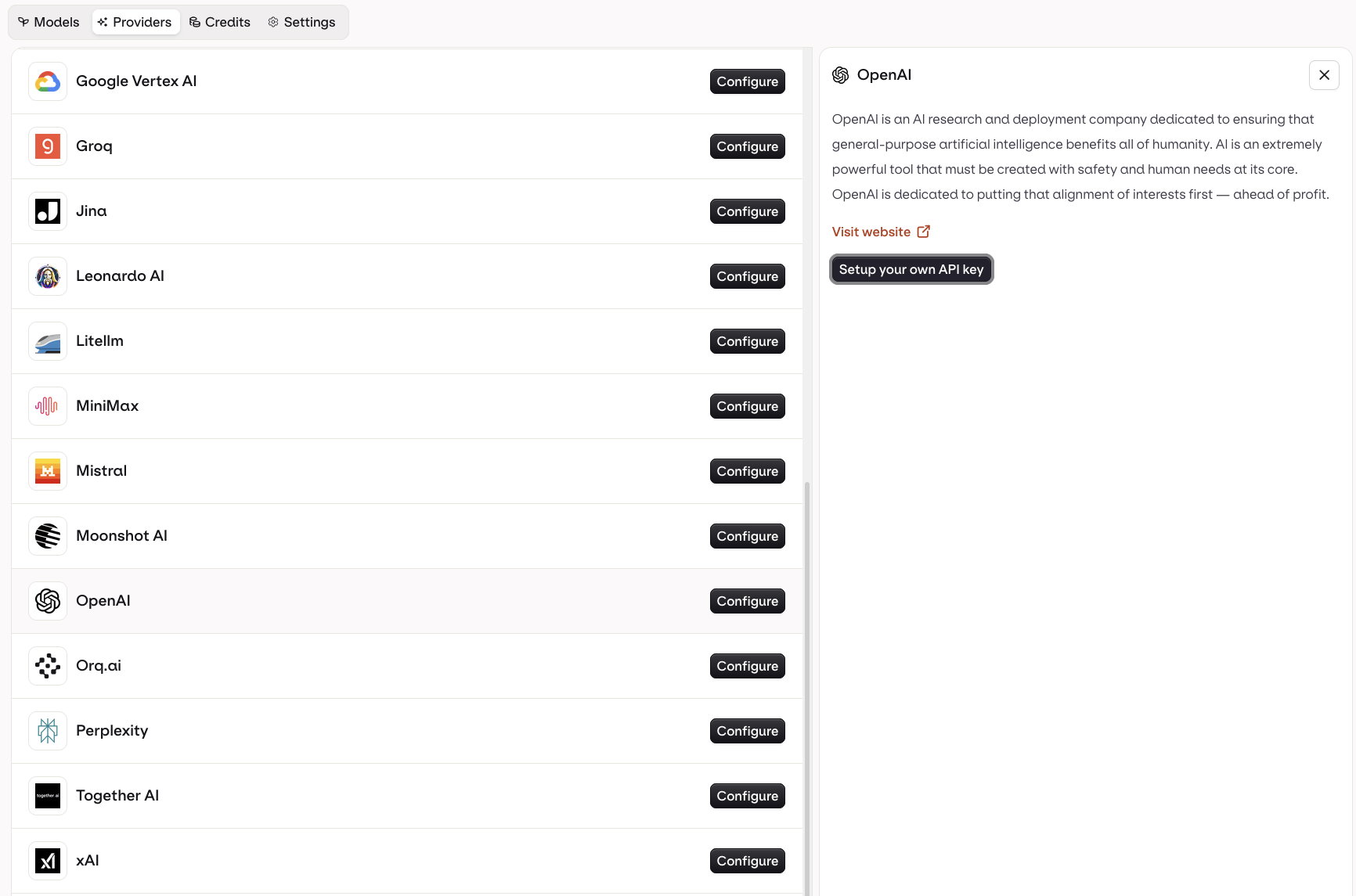
Task: Configure the MiniMax provider
Action: [748, 406]
